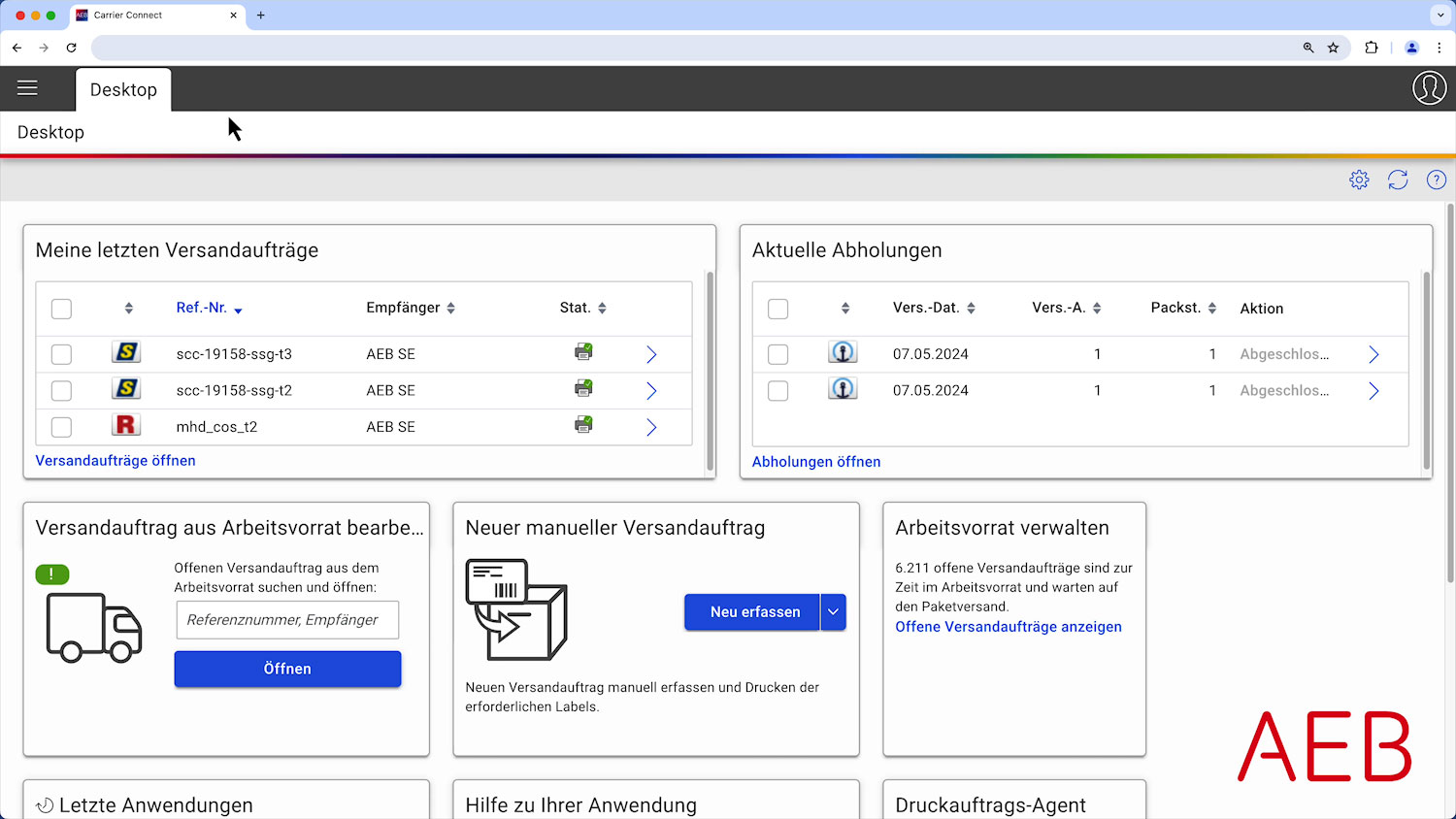Select the S carrier icon on row scc-19158-ssg-t2
The width and height of the screenshot is (1456, 819).
point(126,390)
